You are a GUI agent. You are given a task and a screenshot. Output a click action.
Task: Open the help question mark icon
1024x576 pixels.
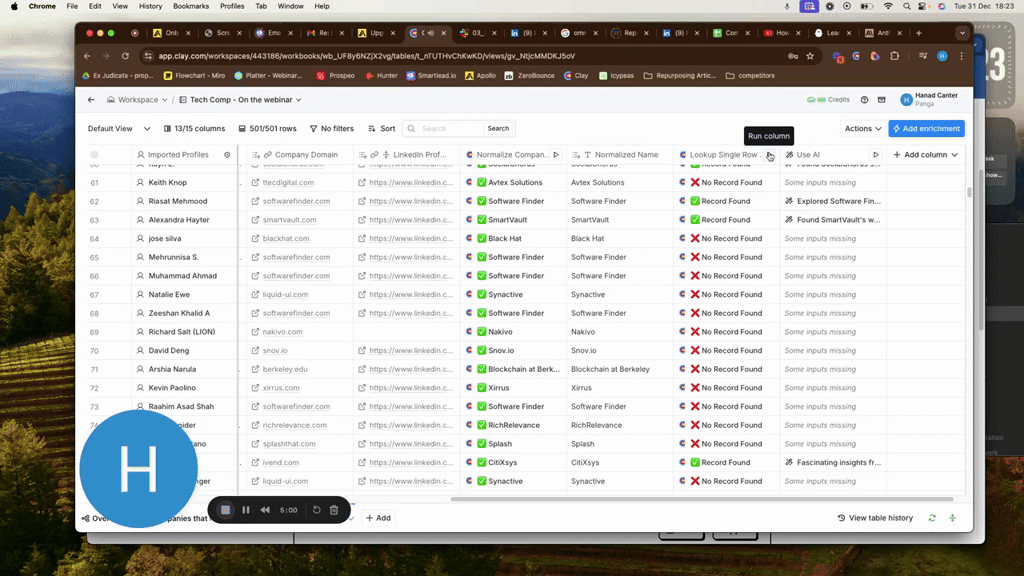[x=864, y=100]
